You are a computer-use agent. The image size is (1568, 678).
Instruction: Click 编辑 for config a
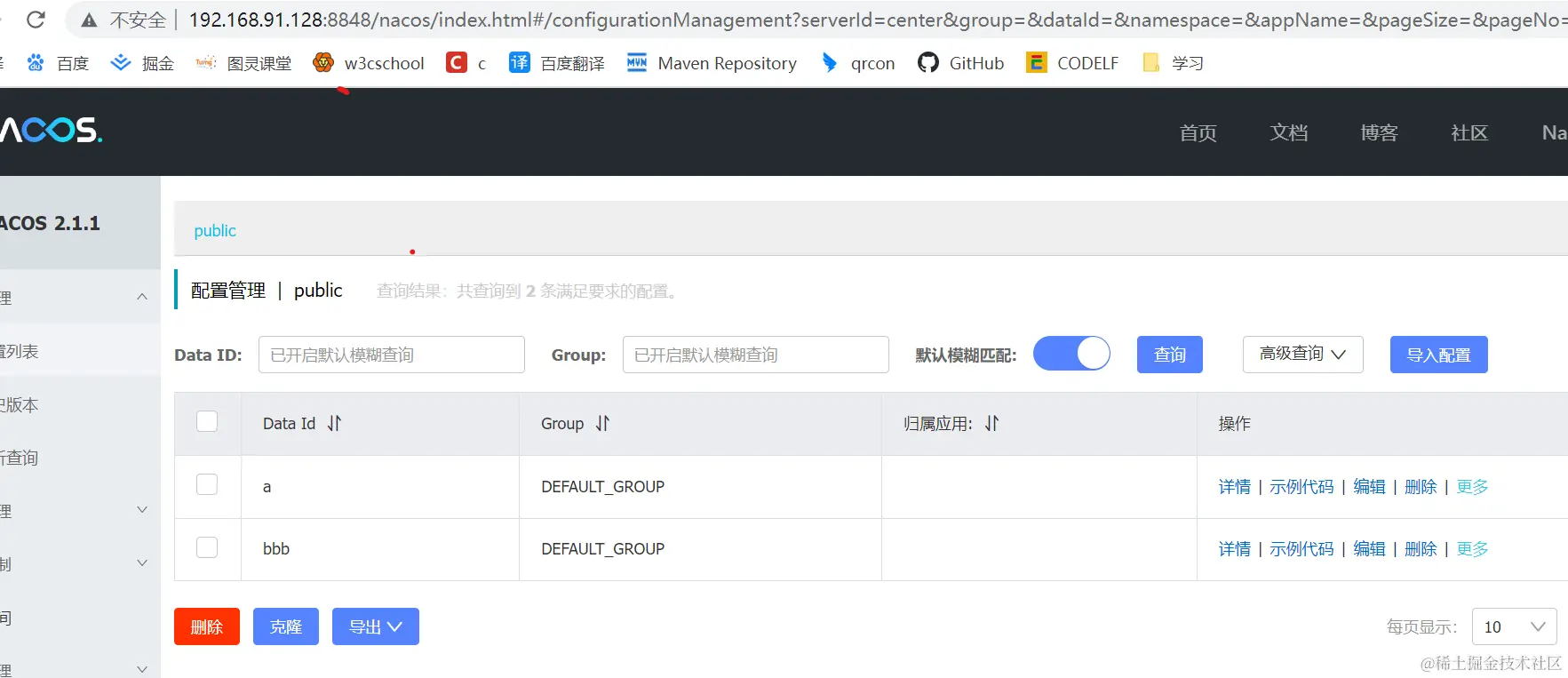[x=1369, y=487]
